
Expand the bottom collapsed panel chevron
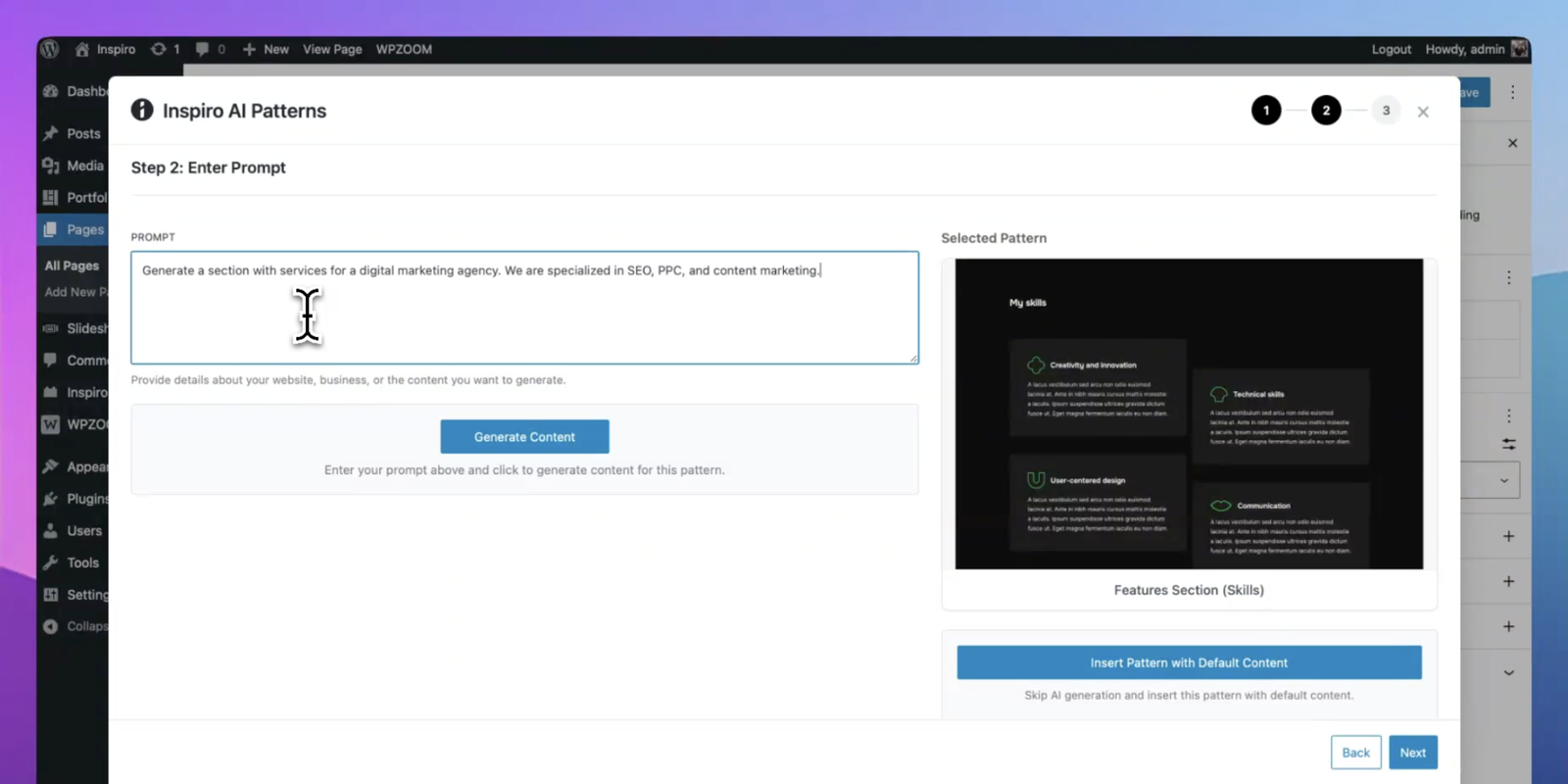click(1508, 672)
